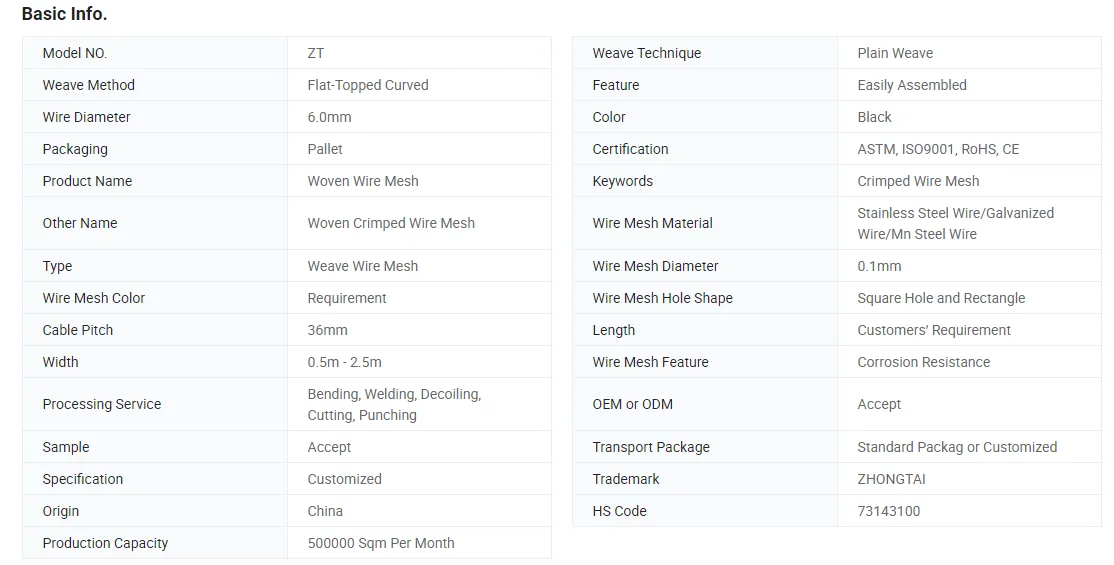Image resolution: width=1114 pixels, height=565 pixels.
Task: Select the Pallet packaging value
Action: 325,149
